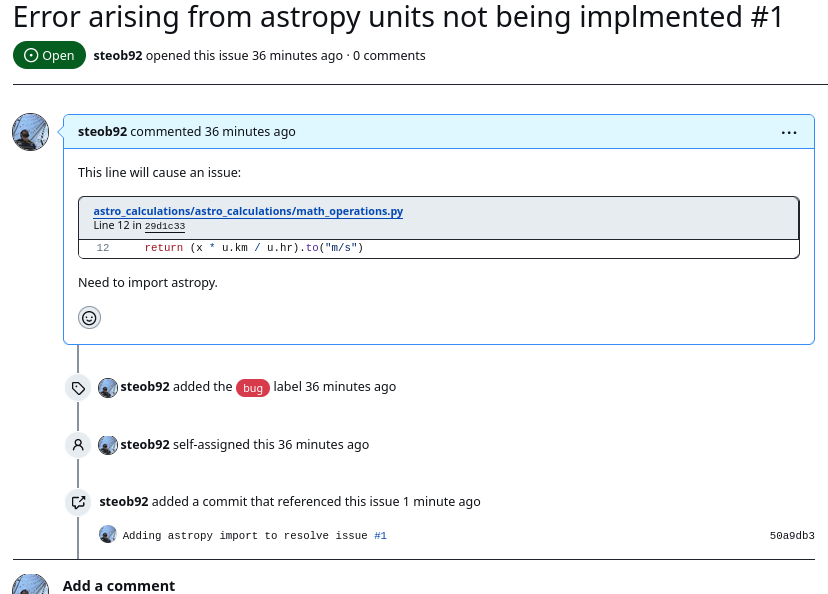
Task: Select the red bug label
Action: [x=253, y=387]
